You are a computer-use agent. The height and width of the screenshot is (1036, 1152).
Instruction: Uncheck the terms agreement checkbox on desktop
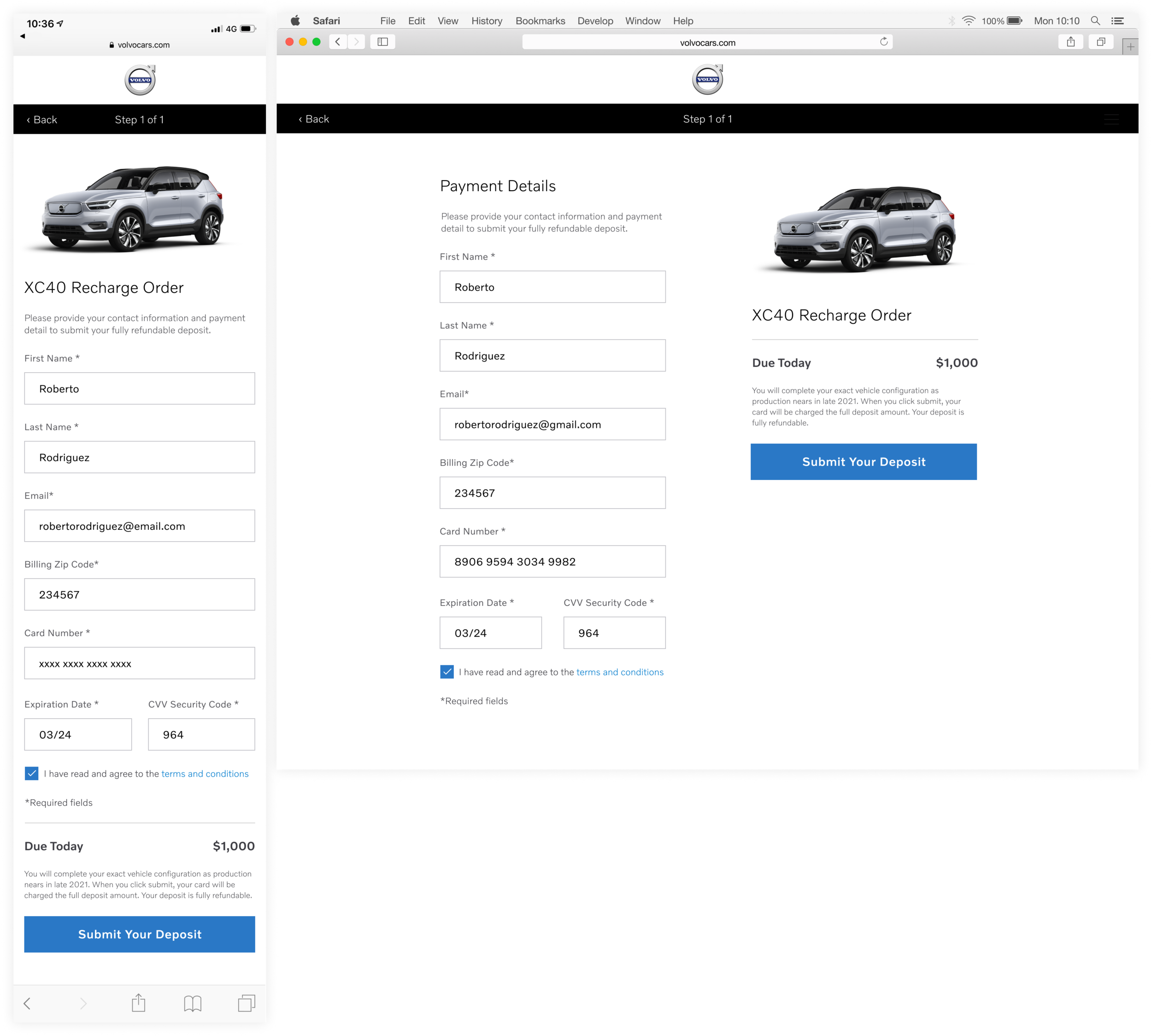coord(447,672)
